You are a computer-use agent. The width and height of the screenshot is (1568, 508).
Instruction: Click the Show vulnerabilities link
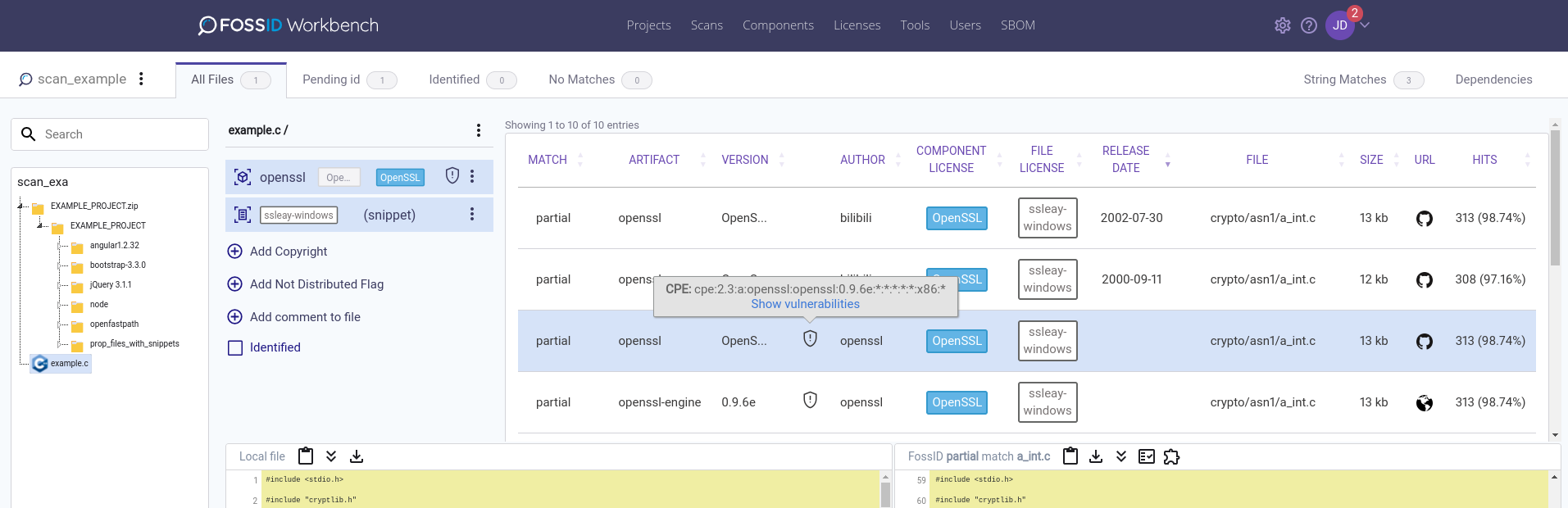tap(805, 304)
